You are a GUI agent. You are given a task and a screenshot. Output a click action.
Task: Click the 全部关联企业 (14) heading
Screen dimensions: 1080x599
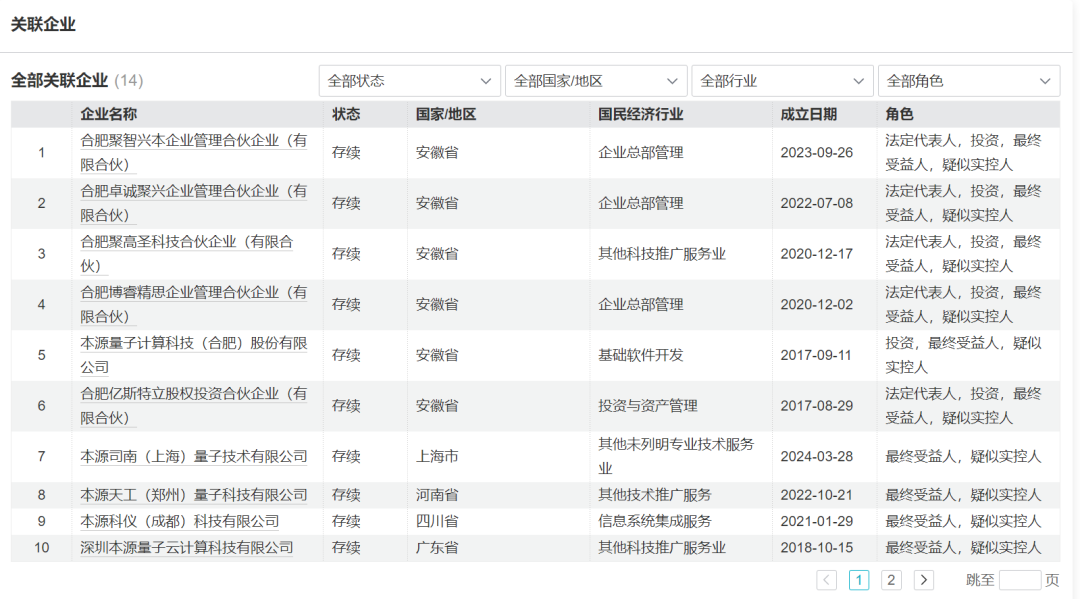[76, 81]
